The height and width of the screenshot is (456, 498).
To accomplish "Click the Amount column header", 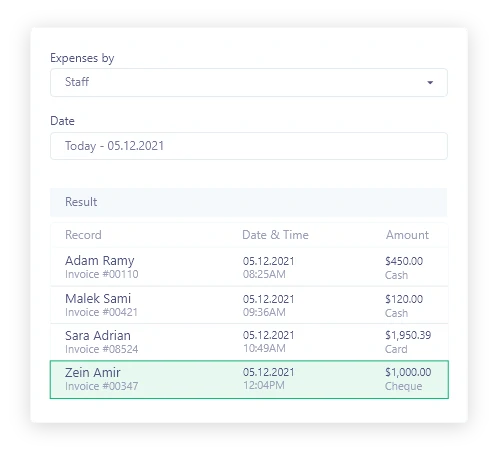I will (407, 235).
